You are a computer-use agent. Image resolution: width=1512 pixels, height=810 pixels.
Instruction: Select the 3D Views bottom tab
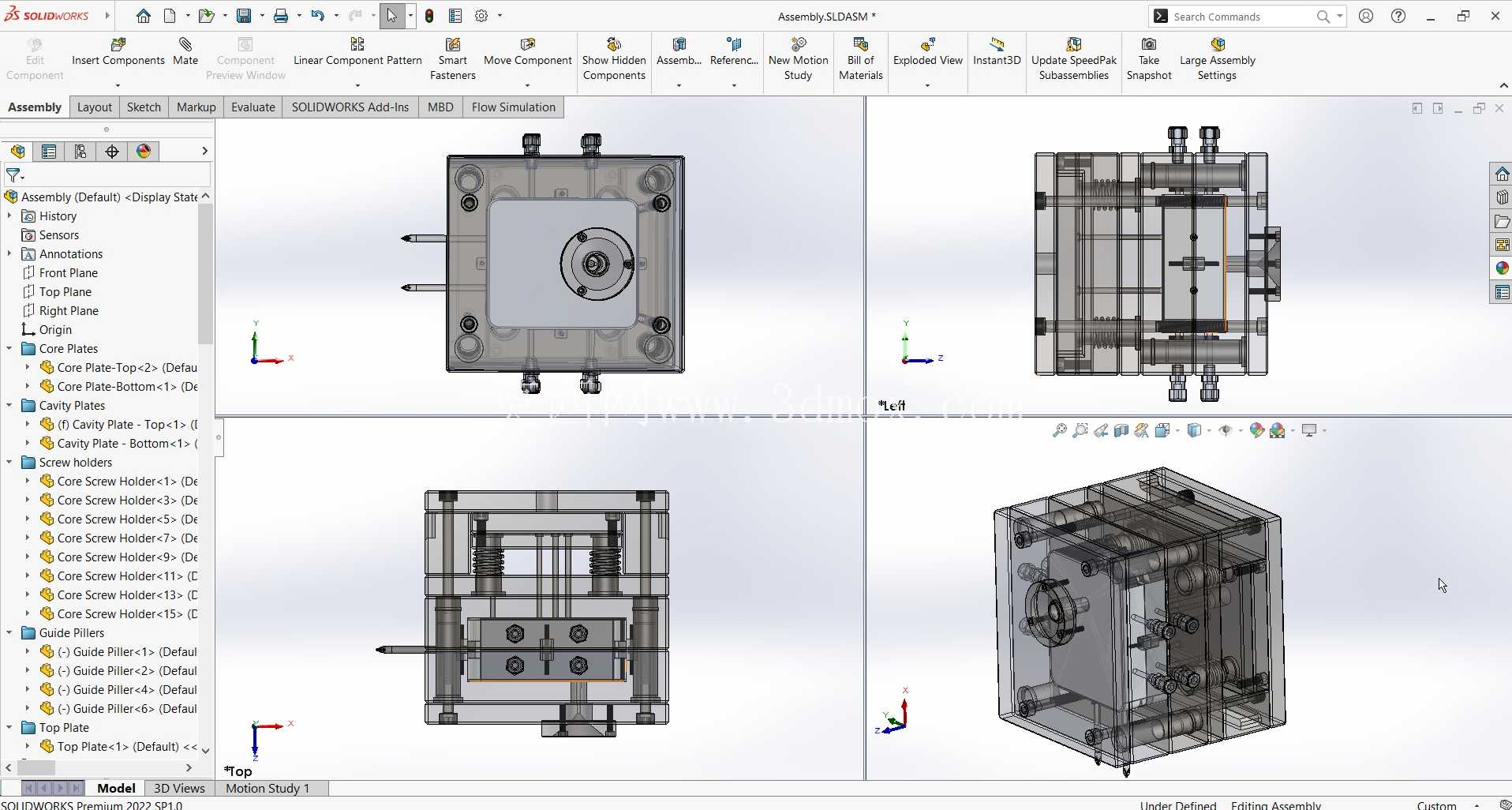tap(179, 788)
